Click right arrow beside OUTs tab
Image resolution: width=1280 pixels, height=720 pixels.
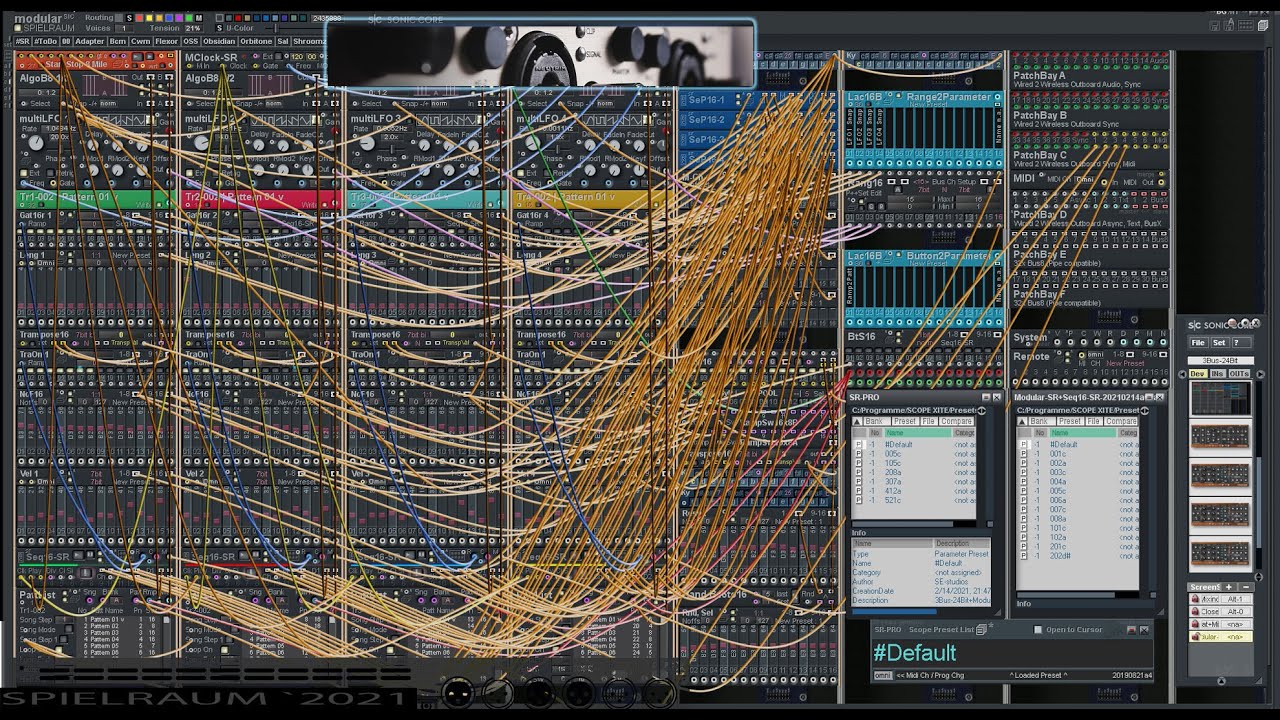pos(1260,374)
